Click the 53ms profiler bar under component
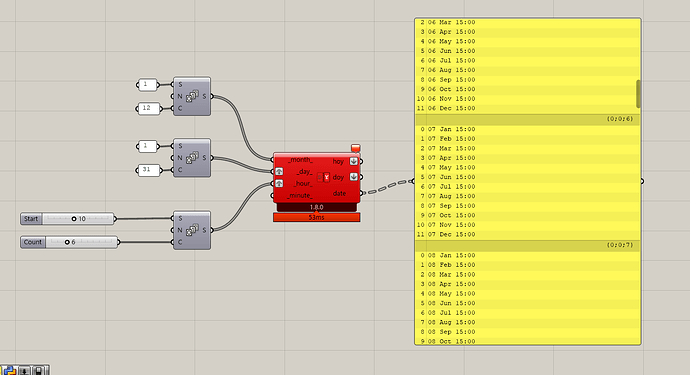The width and height of the screenshot is (690, 375). click(x=316, y=217)
